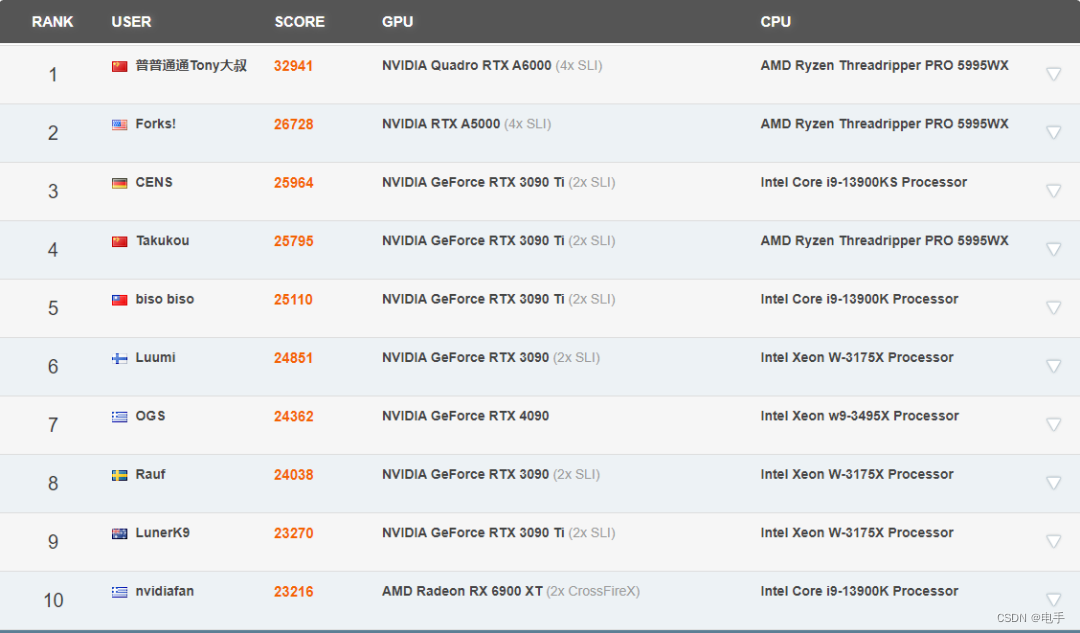
Task: Open score 24038 result
Action: click(x=293, y=475)
